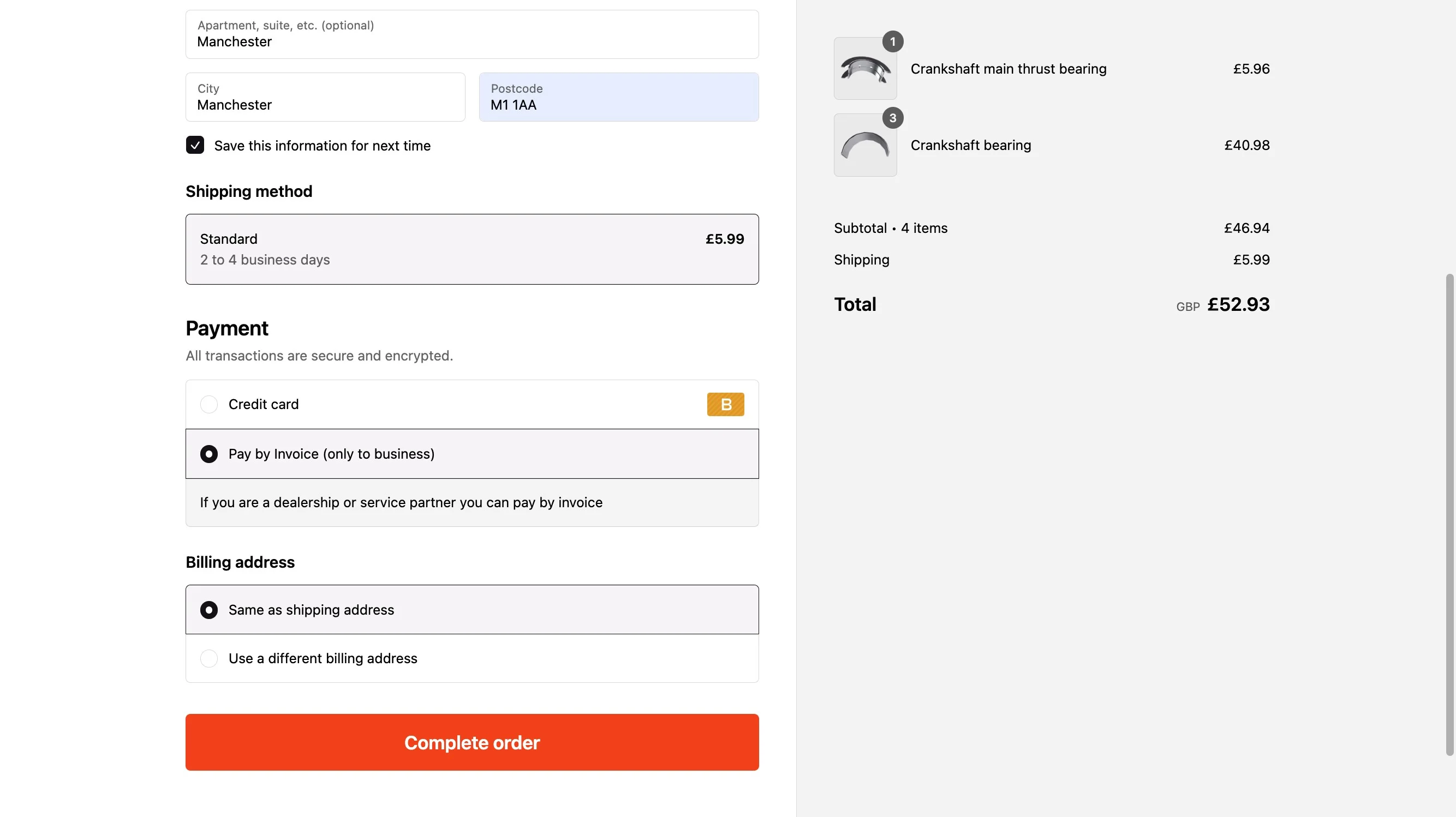Click the page's vertical scrollbar
This screenshot has height=817, width=1456.
[1449, 514]
